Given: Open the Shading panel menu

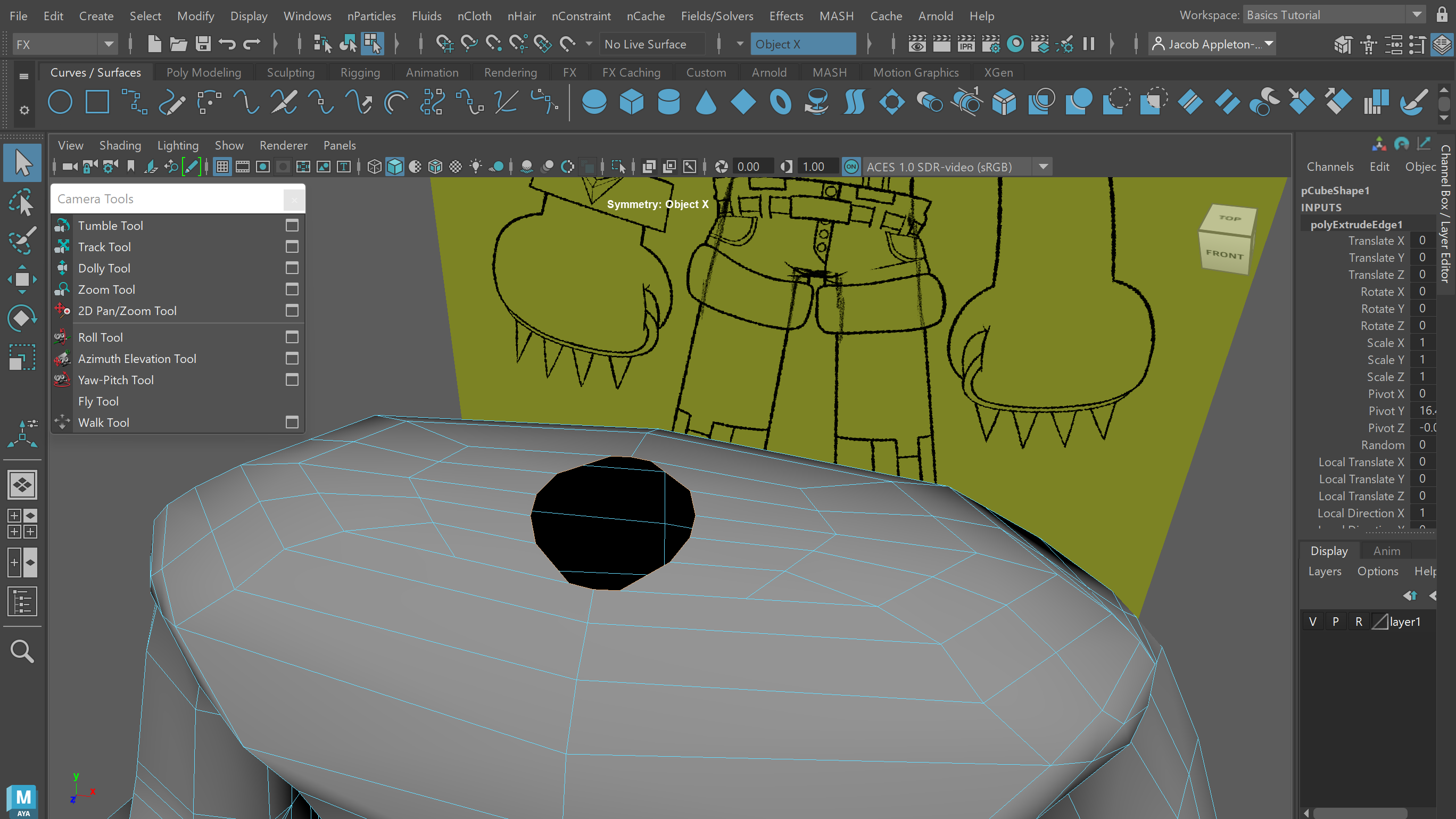Looking at the screenshot, I should 120,145.
